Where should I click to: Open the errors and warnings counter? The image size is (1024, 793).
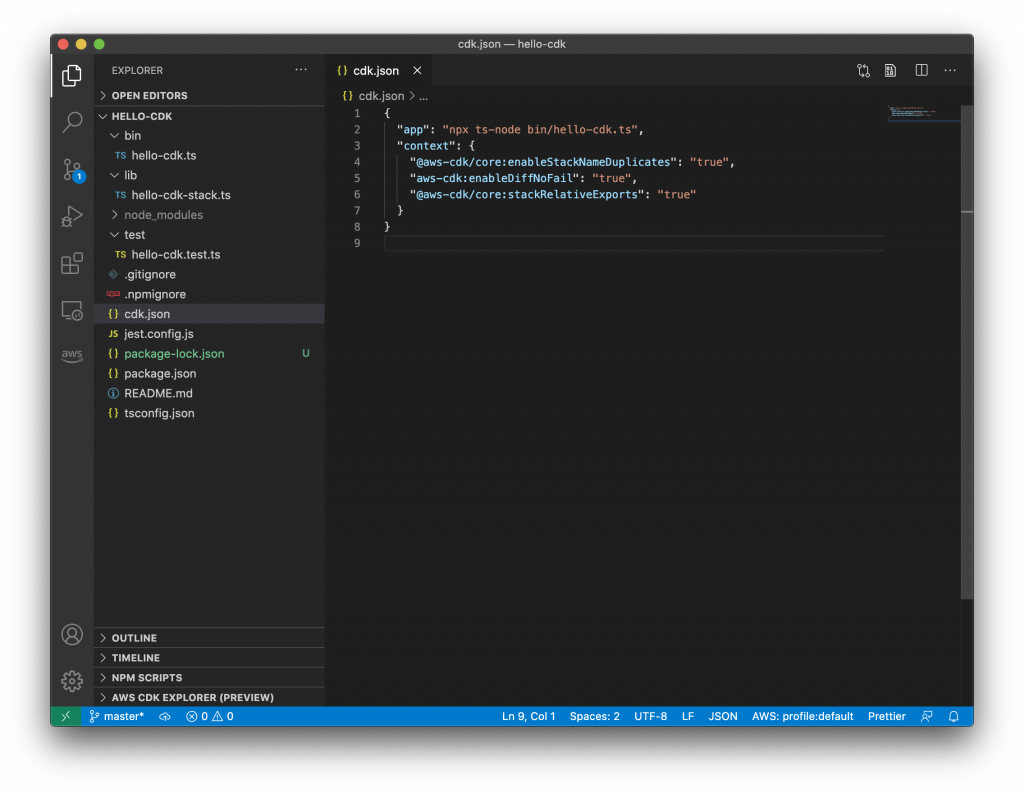[x=210, y=717]
